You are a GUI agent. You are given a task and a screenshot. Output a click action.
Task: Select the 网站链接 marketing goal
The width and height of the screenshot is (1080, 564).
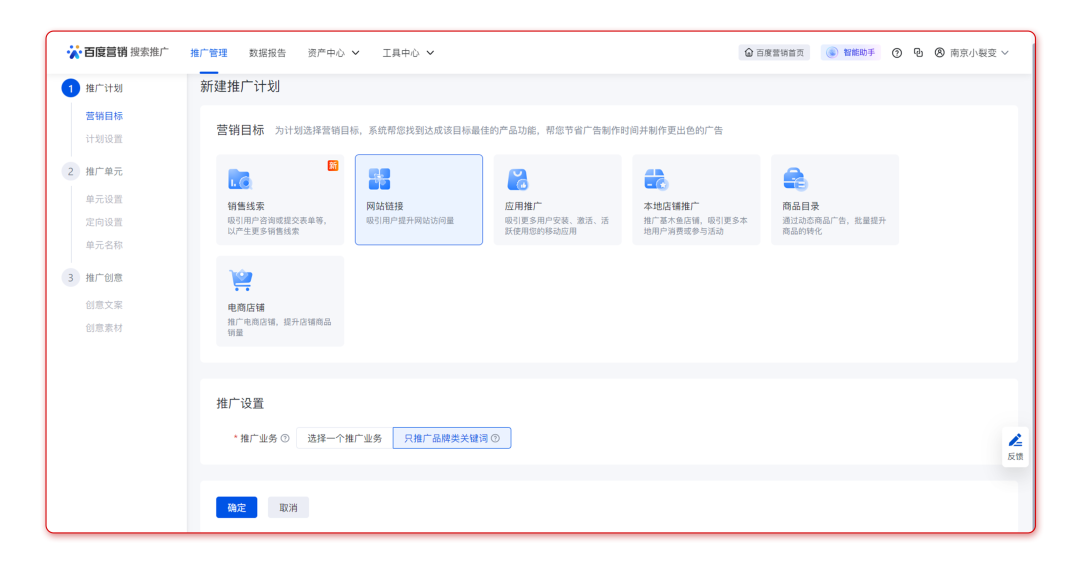point(418,199)
